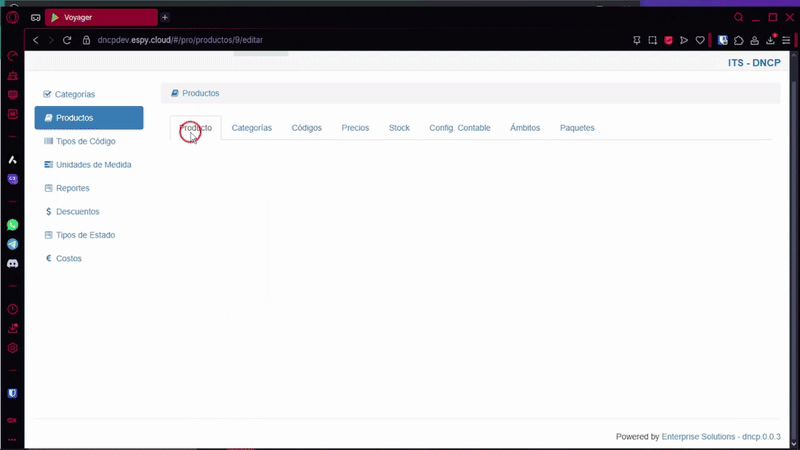Open WhatsApp in the browser sidebar
This screenshot has height=450, width=800.
tap(13, 225)
